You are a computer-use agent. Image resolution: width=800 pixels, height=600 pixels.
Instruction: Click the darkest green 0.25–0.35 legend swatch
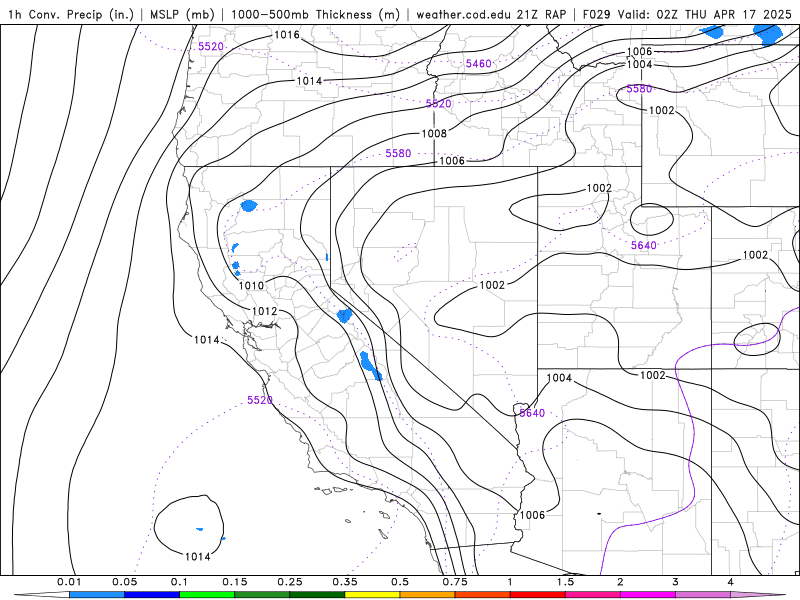[317, 595]
